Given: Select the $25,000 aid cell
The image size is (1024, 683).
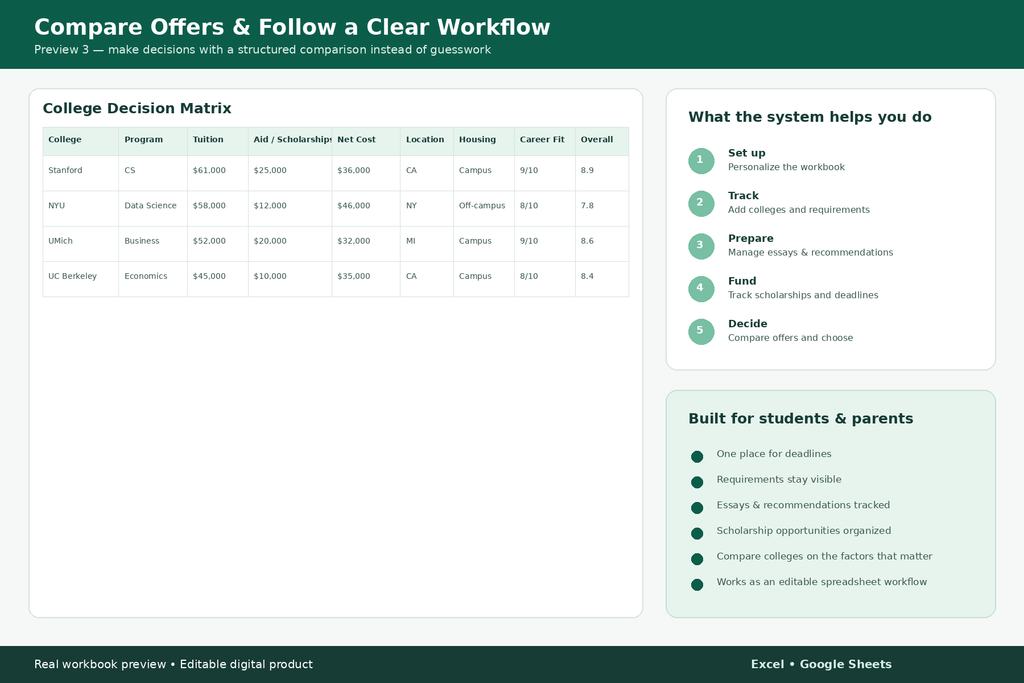Looking at the screenshot, I should 290,173.
